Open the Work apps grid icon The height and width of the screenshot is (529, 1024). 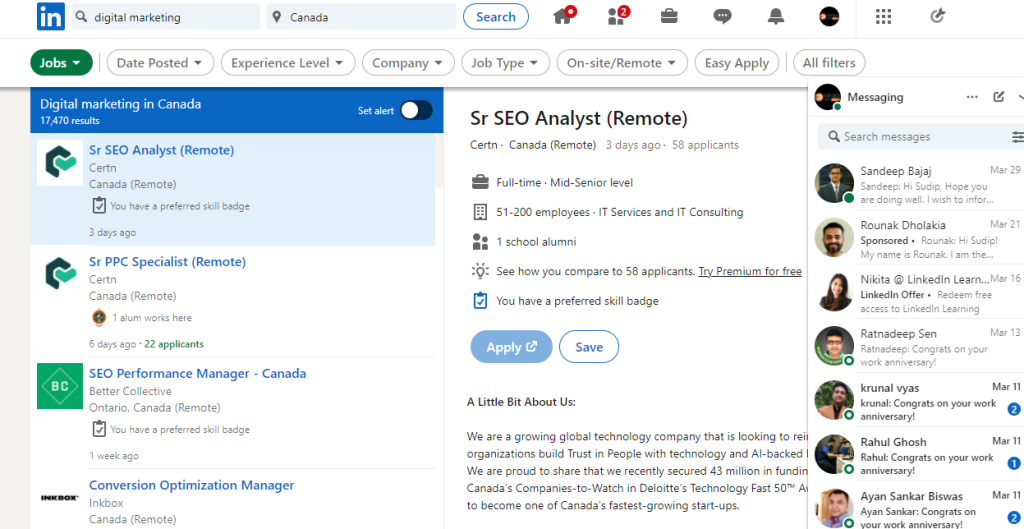pyautogui.click(x=883, y=16)
